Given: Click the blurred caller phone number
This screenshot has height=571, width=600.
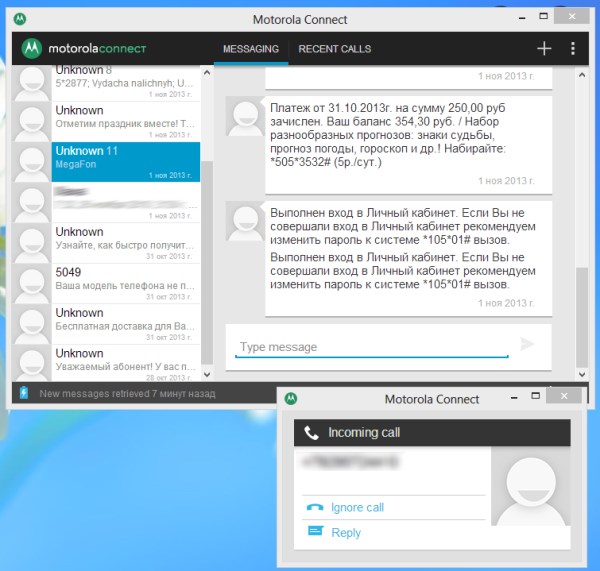Looking at the screenshot, I should pos(350,462).
